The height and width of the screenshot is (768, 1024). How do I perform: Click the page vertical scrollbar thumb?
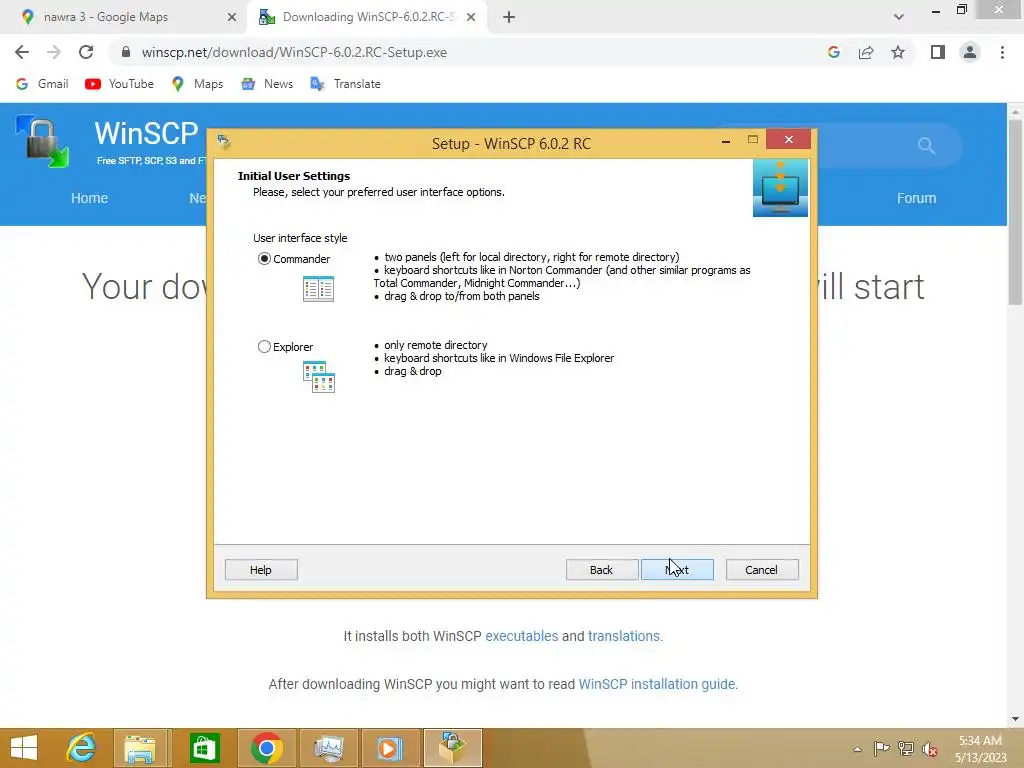[1015, 212]
